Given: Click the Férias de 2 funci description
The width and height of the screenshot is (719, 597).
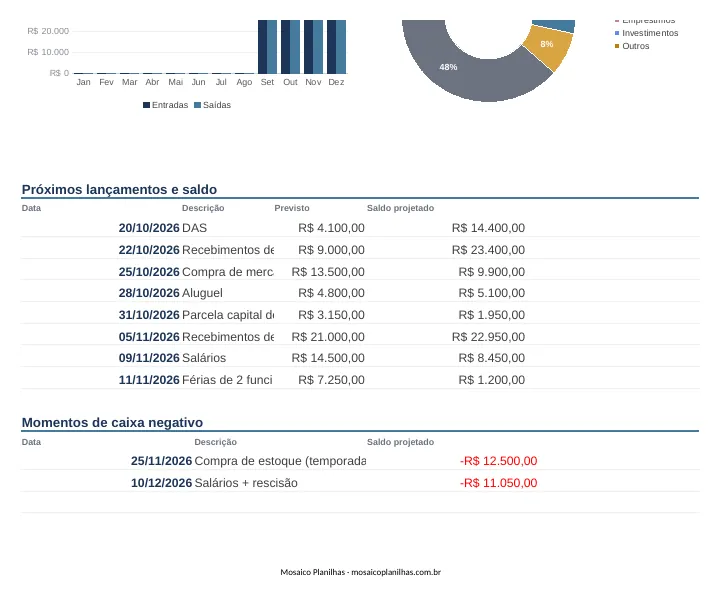Looking at the screenshot, I should click(x=227, y=380).
